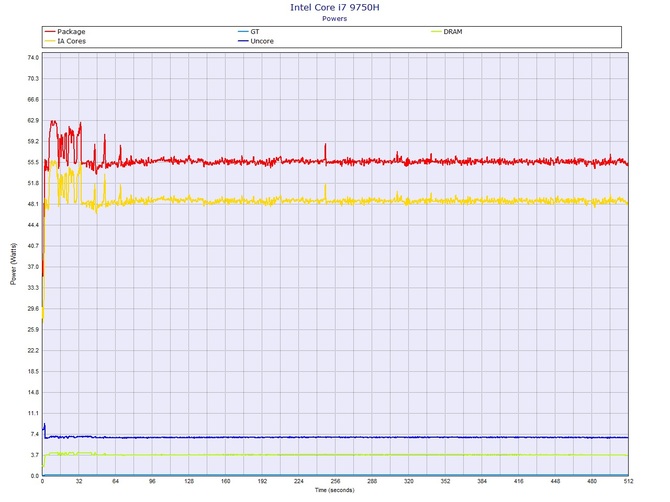
Task: Click the Power (Watts) axis label
Action: point(13,264)
